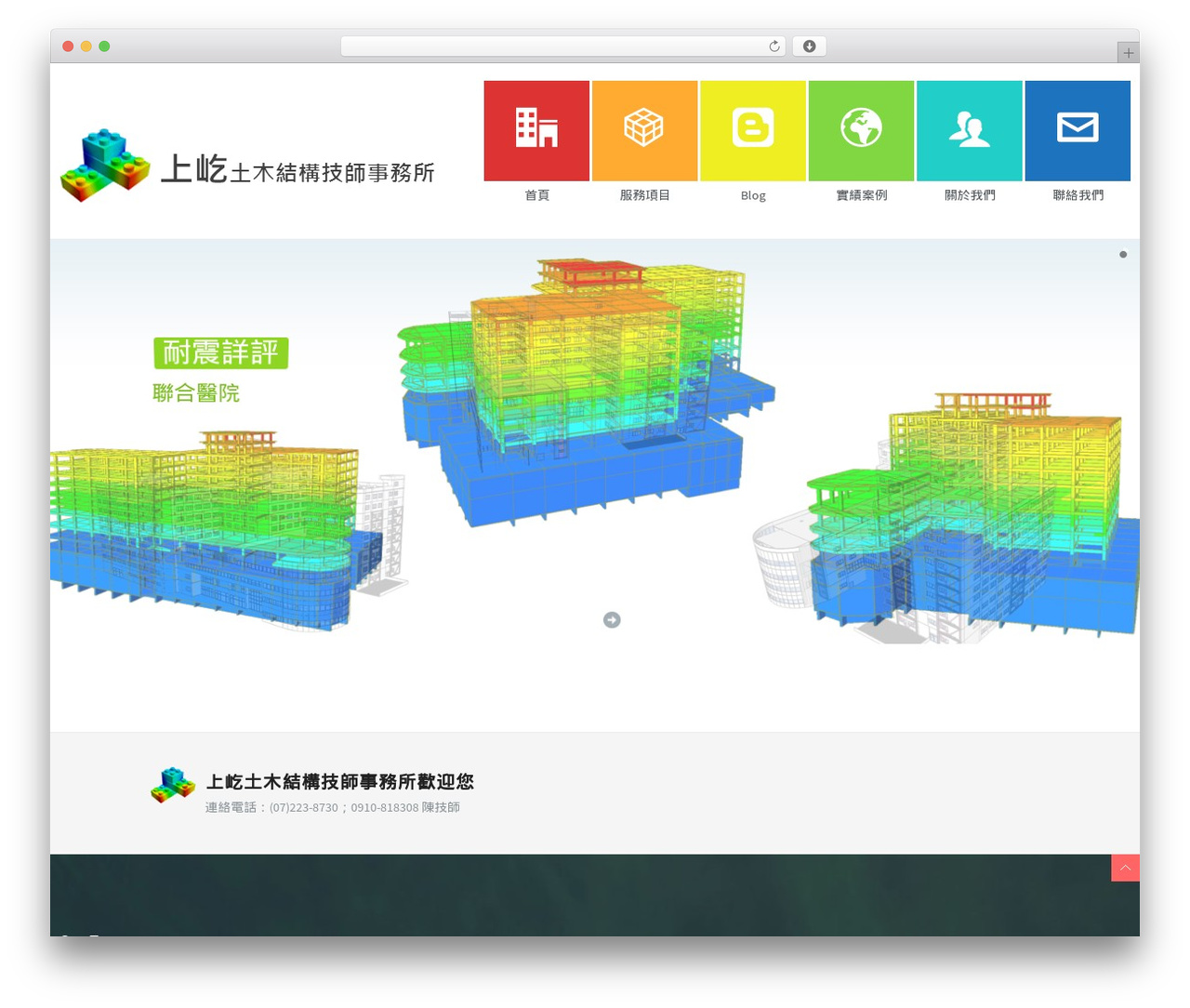Reload the page with the refresh icon
The height and width of the screenshot is (1008, 1190).
(x=773, y=46)
